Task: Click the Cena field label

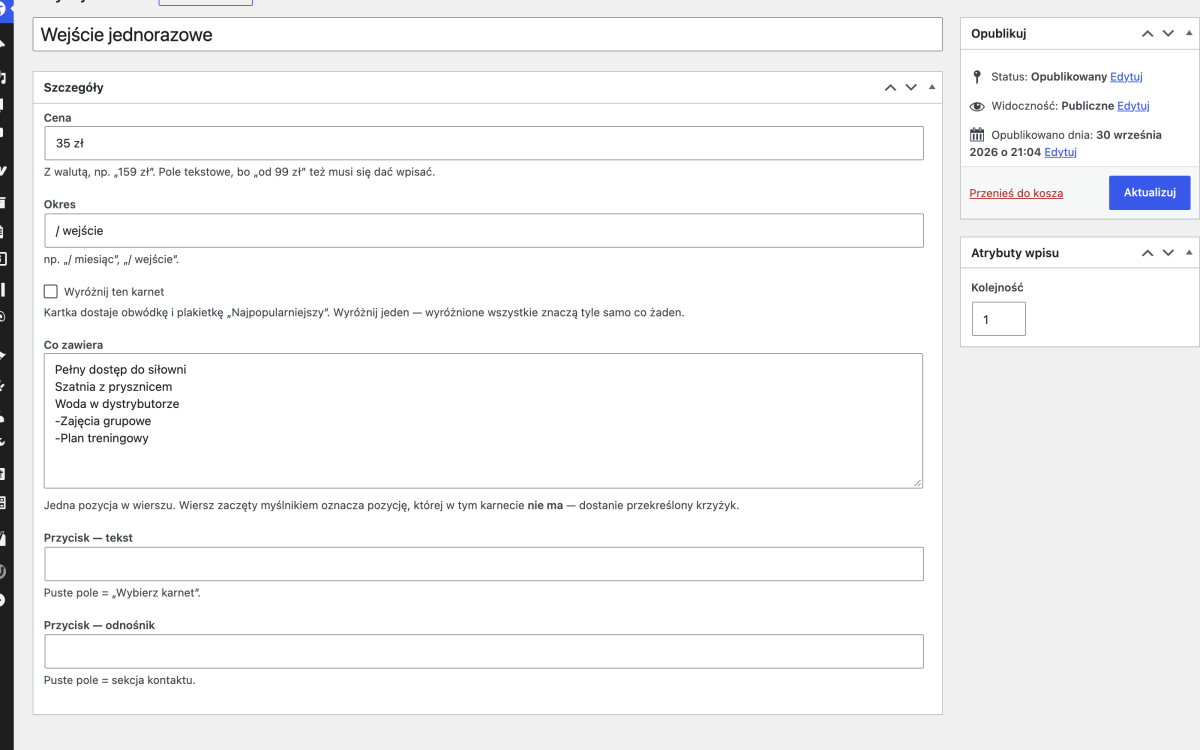Action: point(58,118)
